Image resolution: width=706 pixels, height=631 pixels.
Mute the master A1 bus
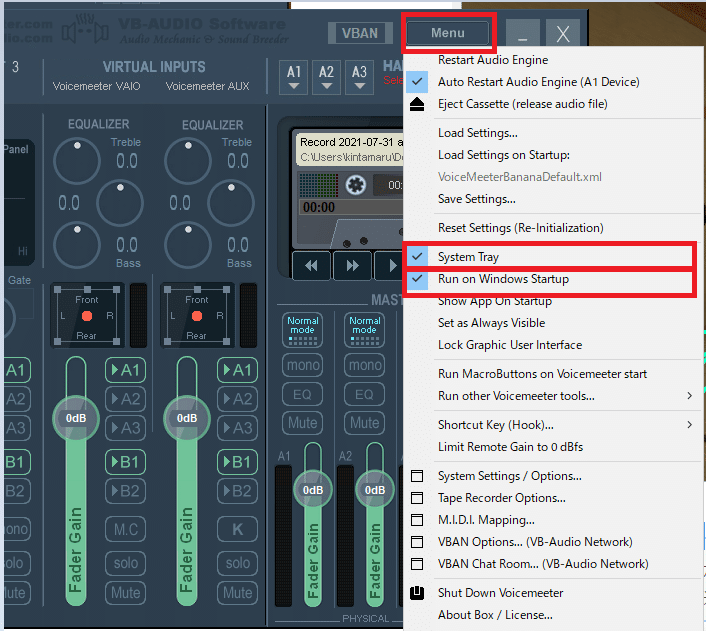[303, 423]
